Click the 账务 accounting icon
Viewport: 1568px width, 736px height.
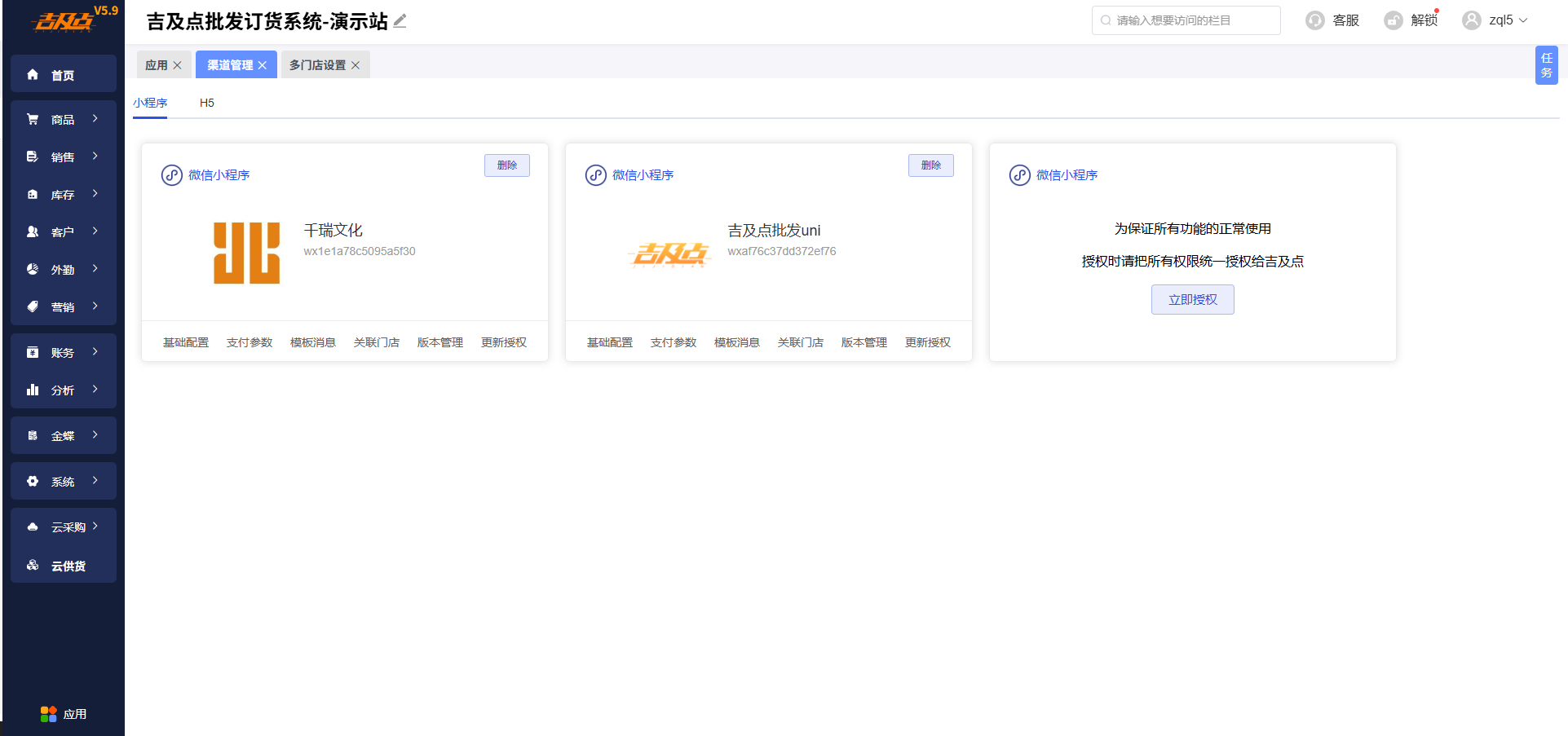[x=33, y=352]
